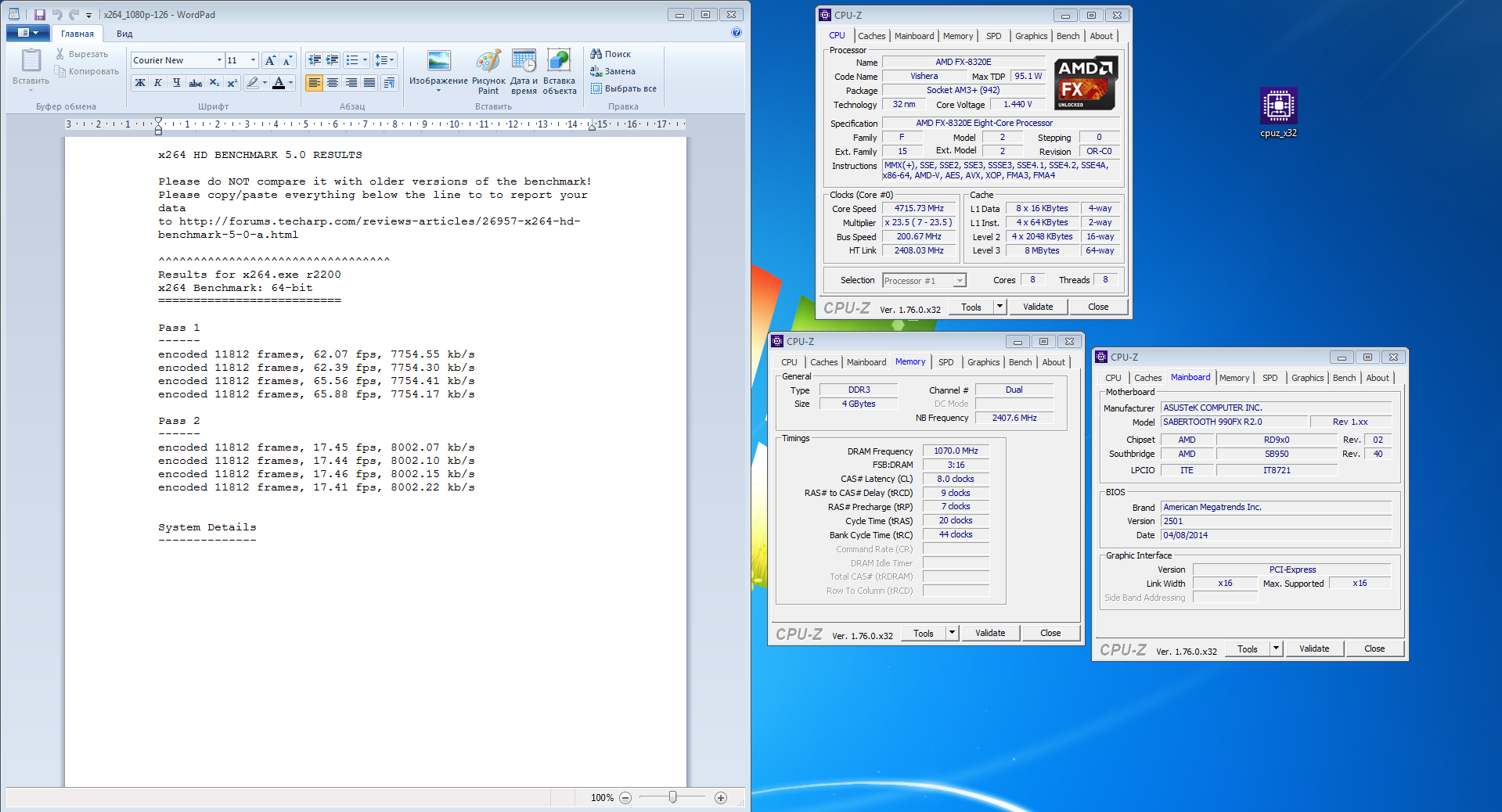1502x812 pixels.
Task: Expand the font size 11 dropdown
Action: tap(253, 60)
